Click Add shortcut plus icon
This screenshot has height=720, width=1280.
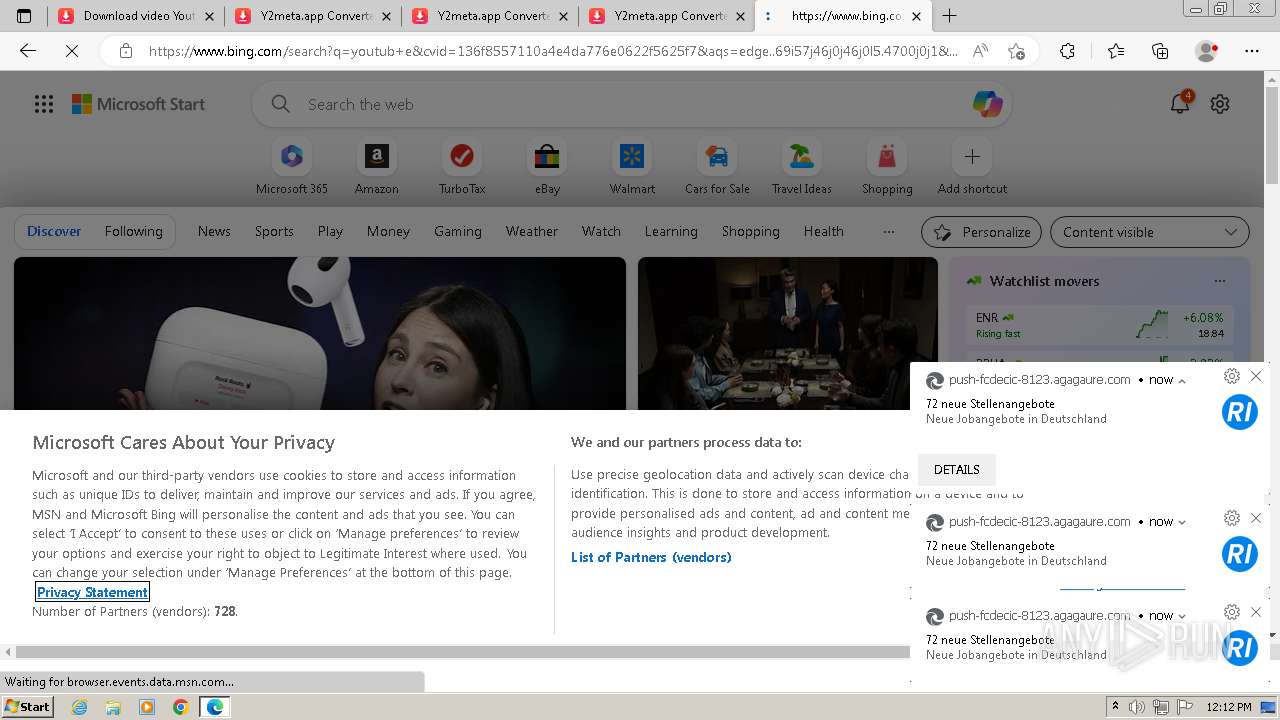click(972, 157)
